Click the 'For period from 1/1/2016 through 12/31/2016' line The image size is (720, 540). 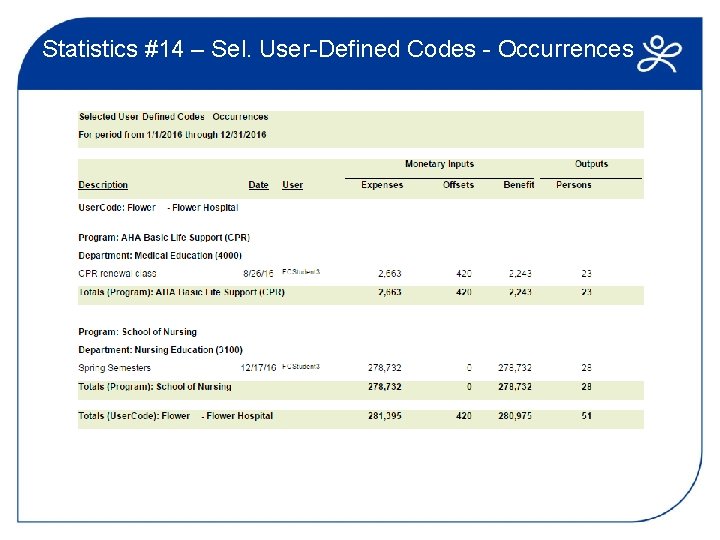172,135
